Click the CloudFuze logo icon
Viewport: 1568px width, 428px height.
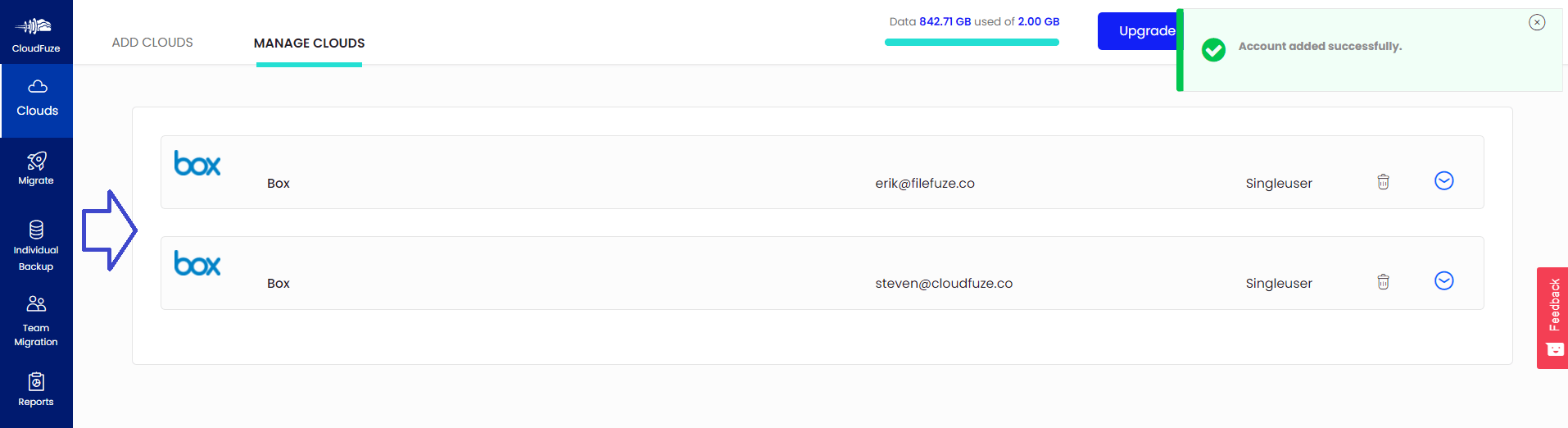pyautogui.click(x=34, y=26)
